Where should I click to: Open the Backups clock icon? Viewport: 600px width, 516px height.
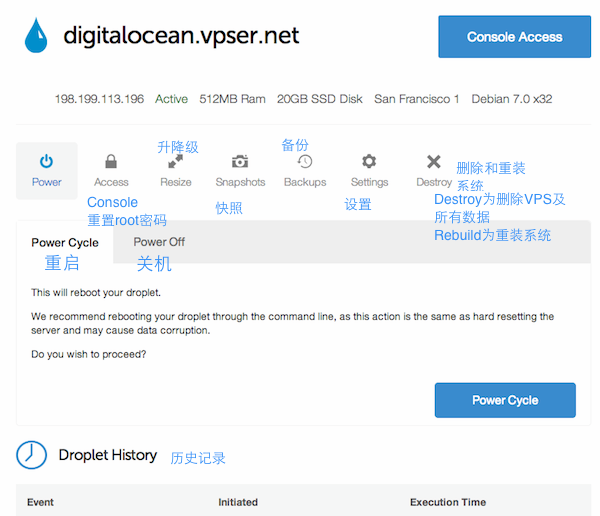(x=305, y=162)
